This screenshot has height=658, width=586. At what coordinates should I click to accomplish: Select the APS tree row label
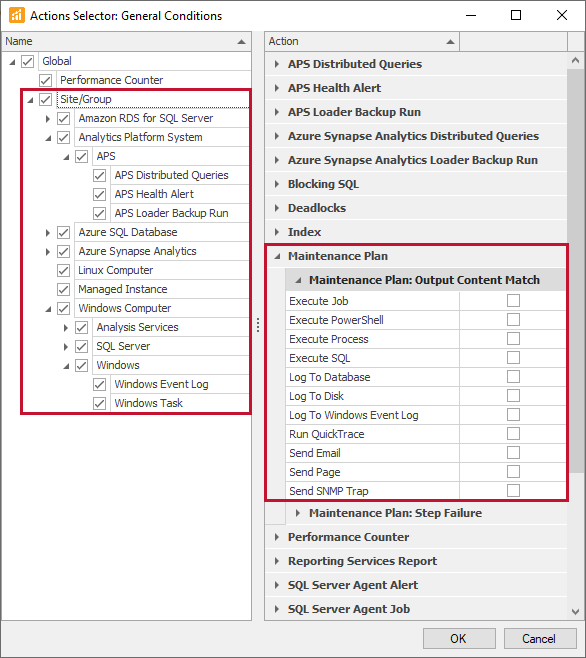coord(106,156)
